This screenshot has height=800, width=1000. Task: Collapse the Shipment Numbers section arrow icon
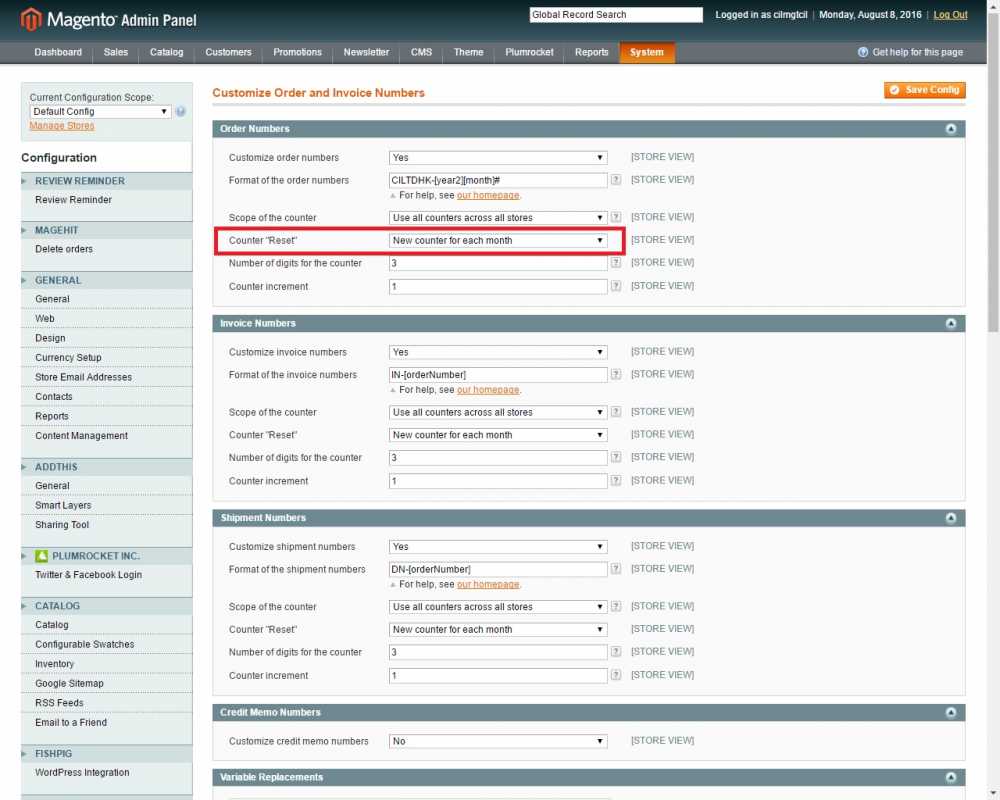[950, 518]
